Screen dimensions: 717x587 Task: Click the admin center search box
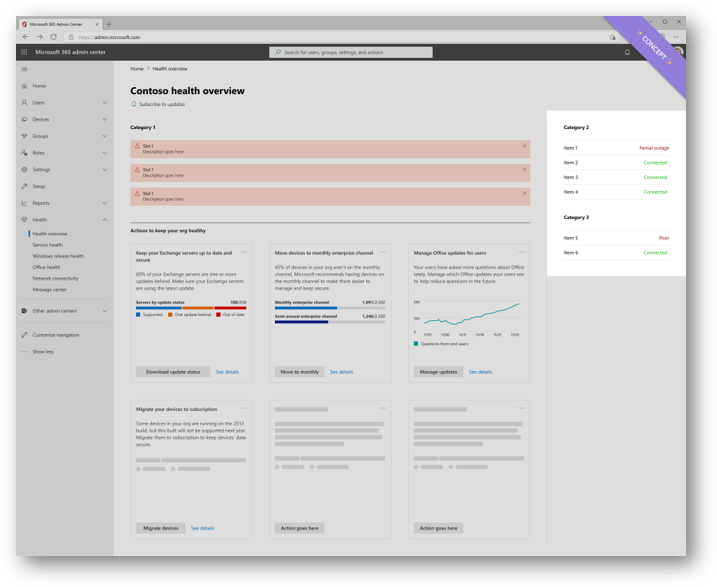click(x=351, y=52)
